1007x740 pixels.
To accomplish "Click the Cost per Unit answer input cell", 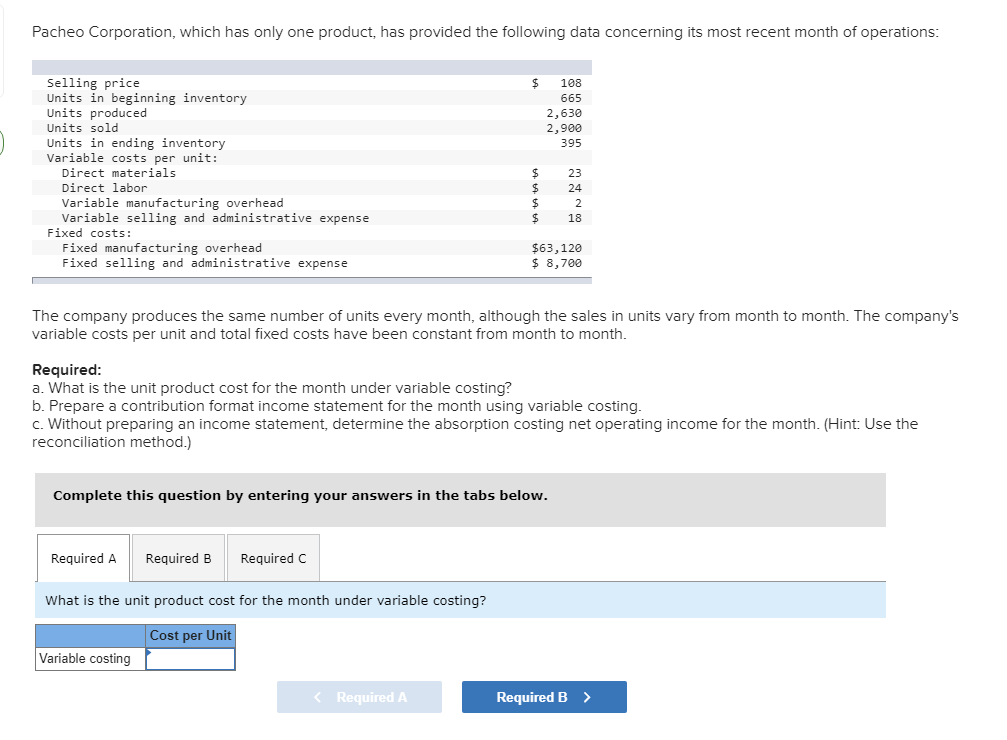I will tap(190, 658).
